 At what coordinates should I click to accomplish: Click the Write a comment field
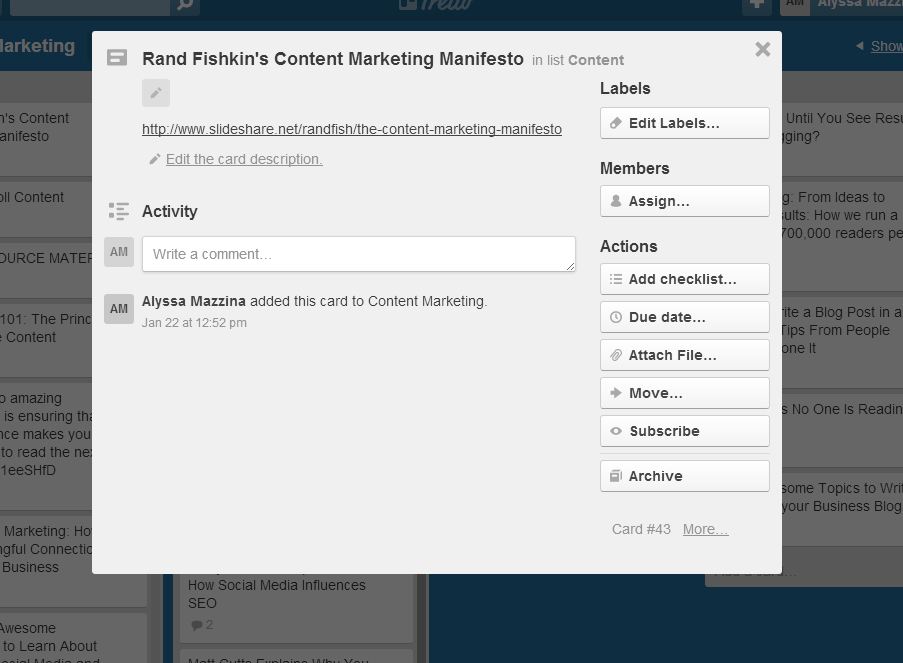[359, 254]
